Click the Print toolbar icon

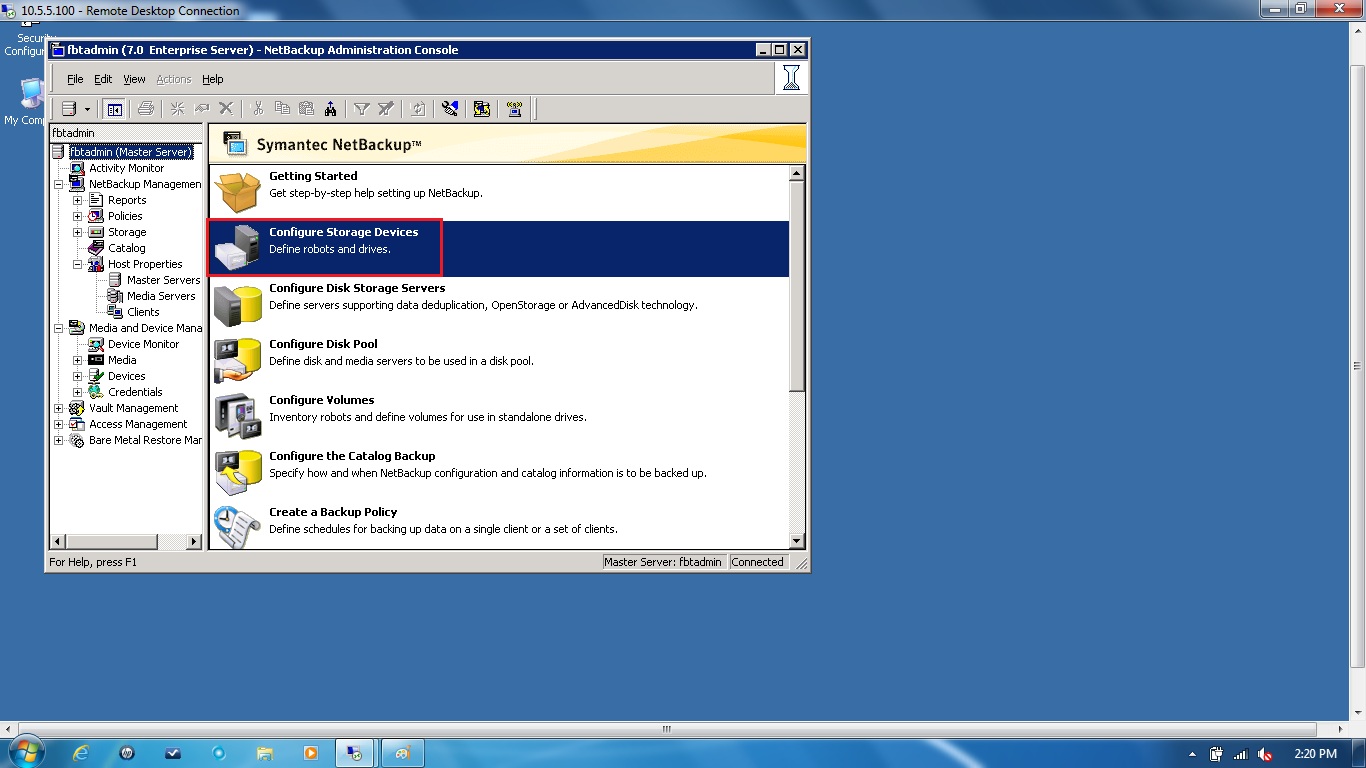(x=146, y=108)
